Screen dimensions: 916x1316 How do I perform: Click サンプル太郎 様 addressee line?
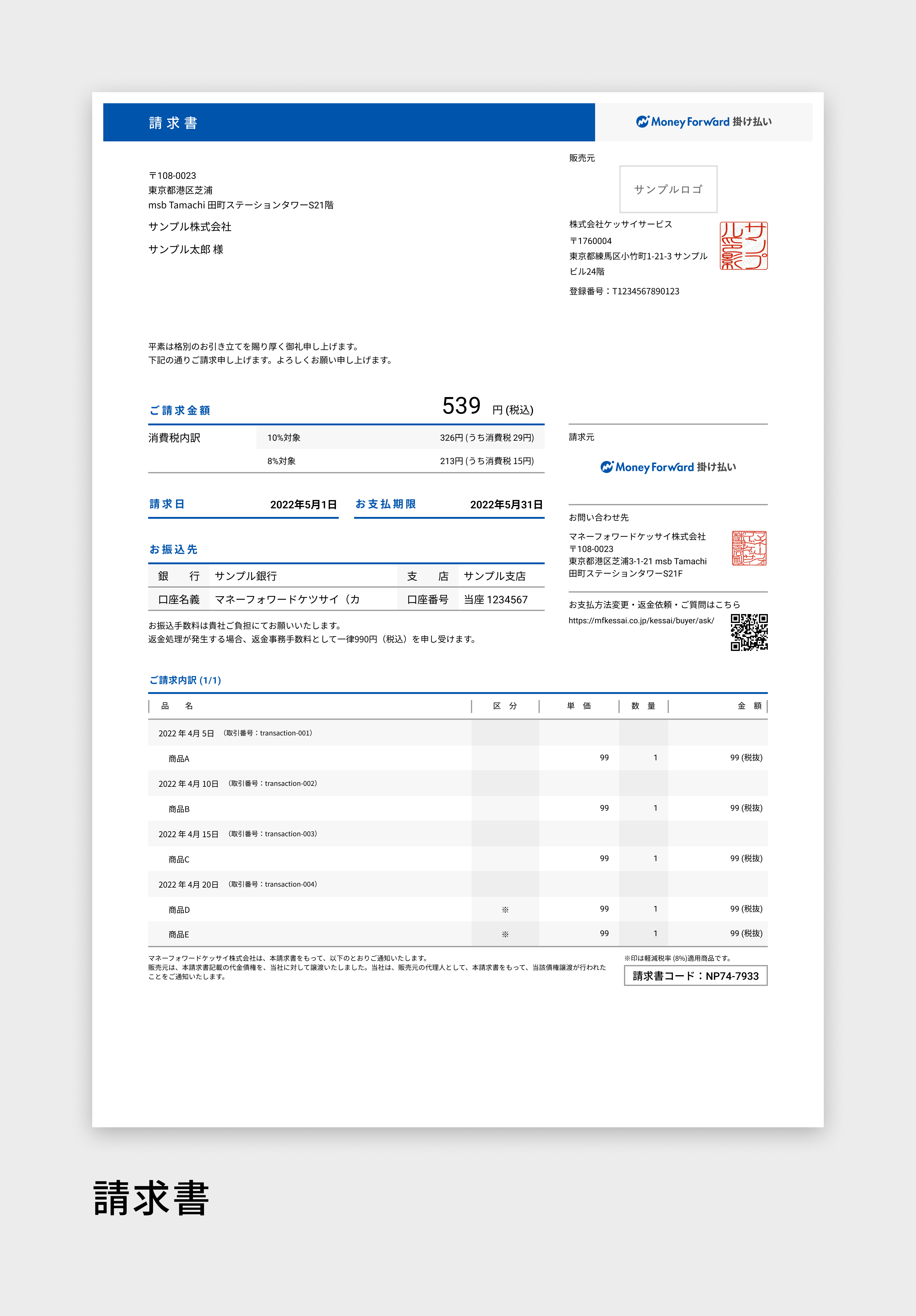coord(186,249)
